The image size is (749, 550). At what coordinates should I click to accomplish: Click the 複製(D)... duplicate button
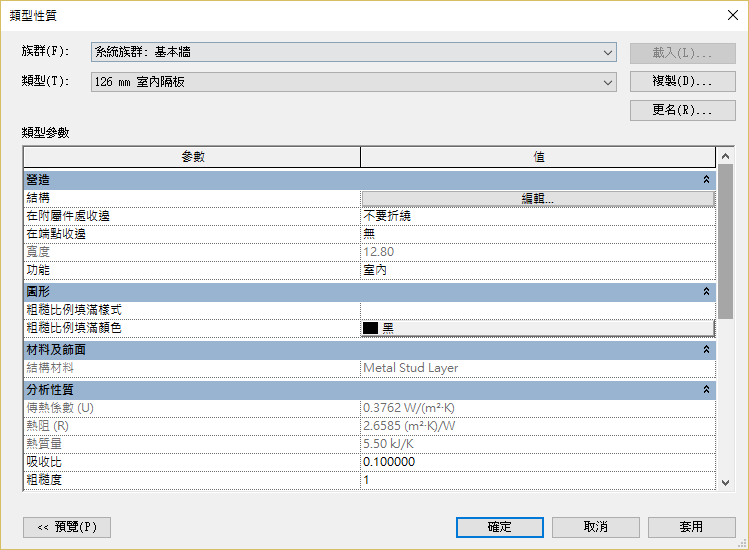[682, 81]
